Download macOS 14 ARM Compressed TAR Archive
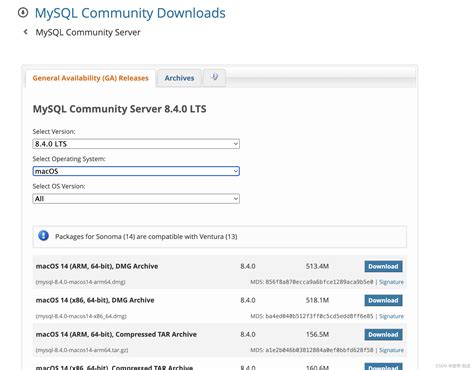The height and width of the screenshot is (370, 474). (x=383, y=334)
